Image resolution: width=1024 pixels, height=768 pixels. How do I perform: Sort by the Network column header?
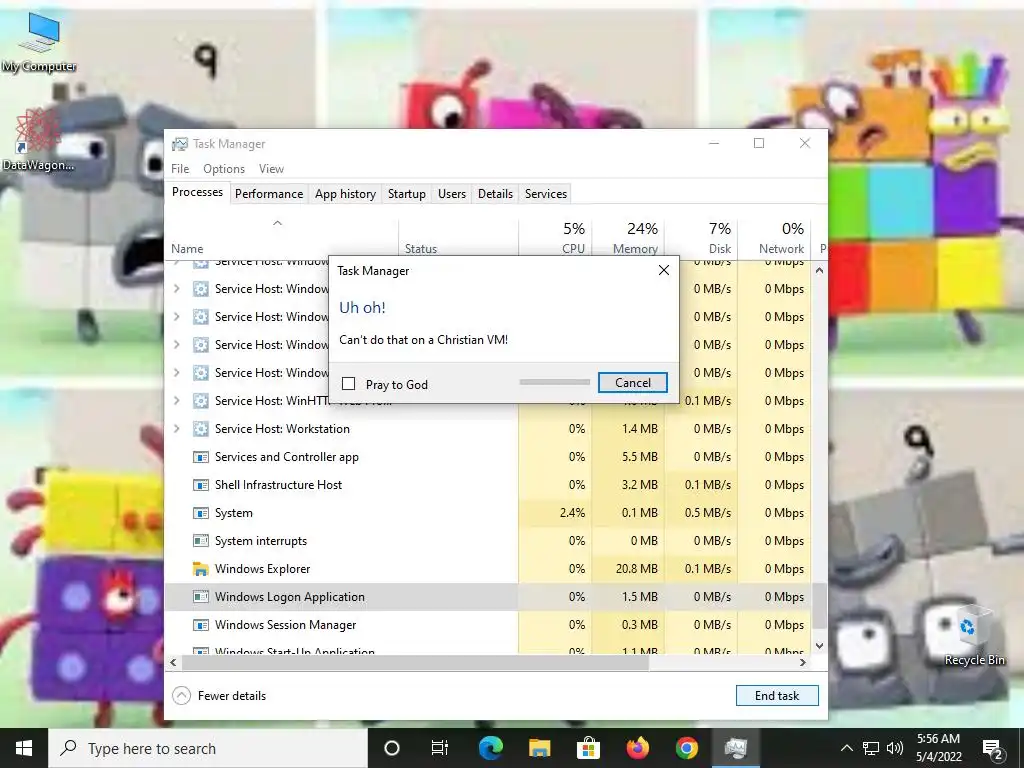(x=774, y=238)
